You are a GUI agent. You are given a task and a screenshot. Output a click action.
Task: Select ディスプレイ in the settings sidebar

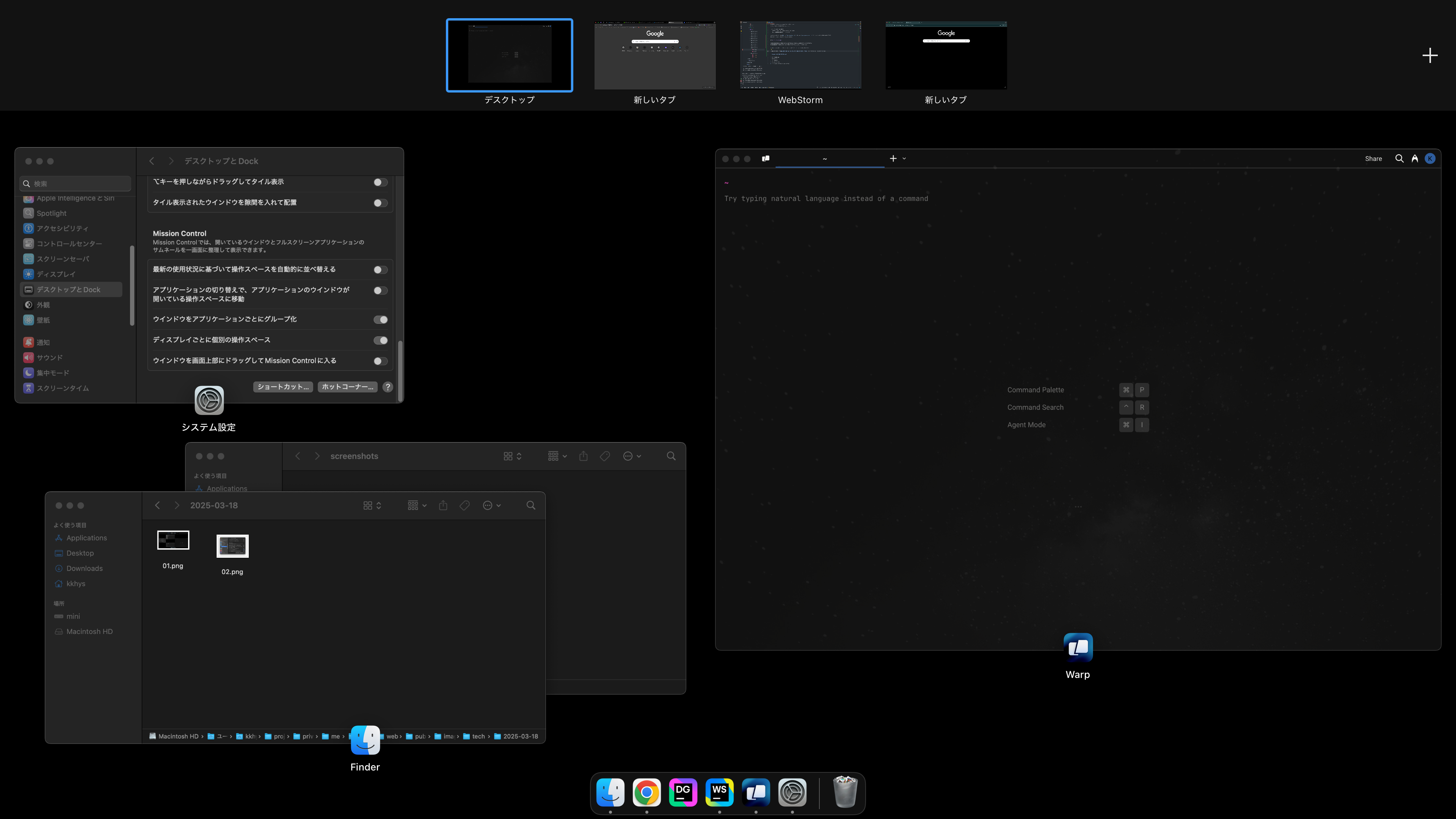coord(55,274)
